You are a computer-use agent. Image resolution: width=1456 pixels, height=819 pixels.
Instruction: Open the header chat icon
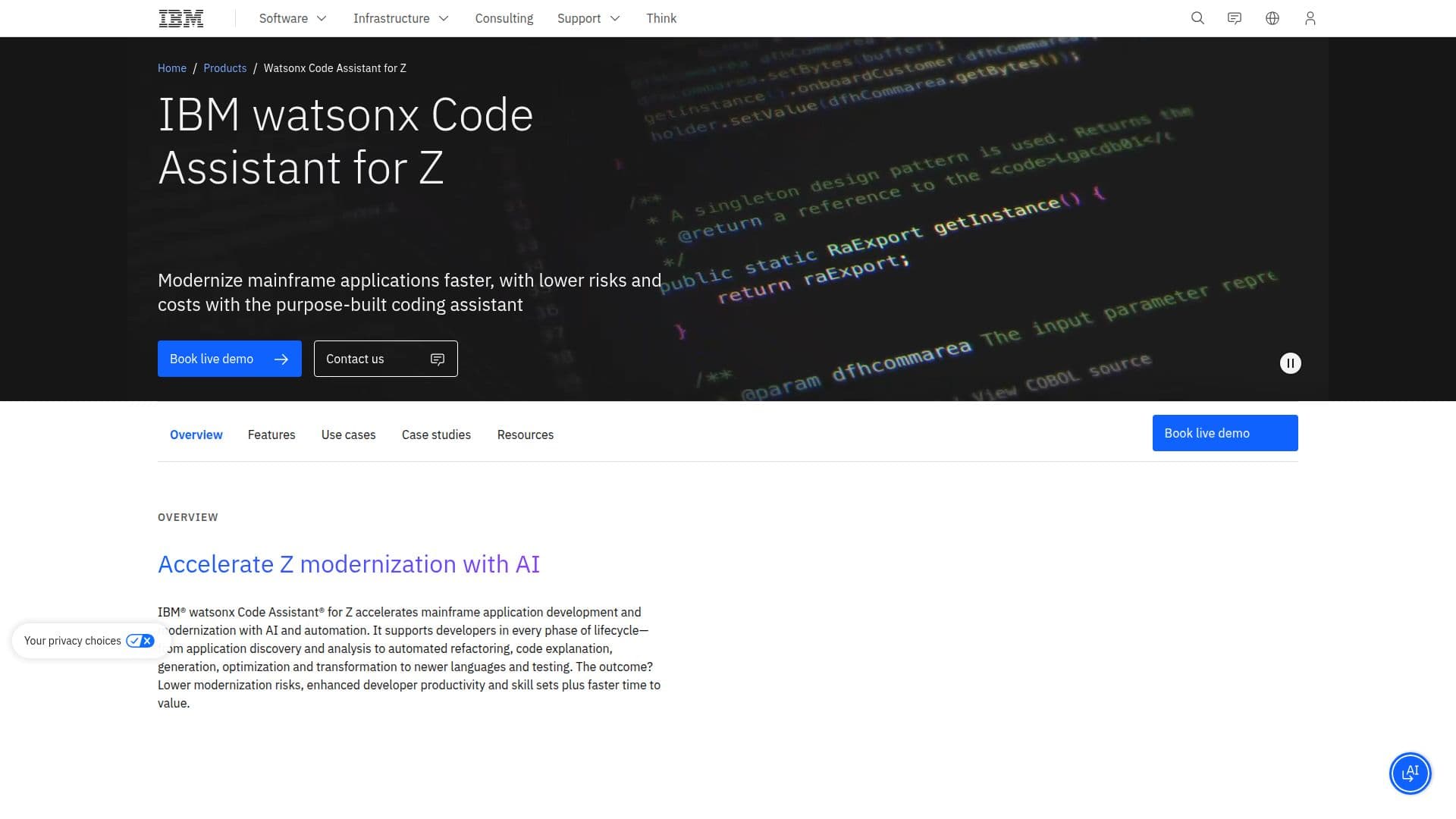coord(1235,18)
